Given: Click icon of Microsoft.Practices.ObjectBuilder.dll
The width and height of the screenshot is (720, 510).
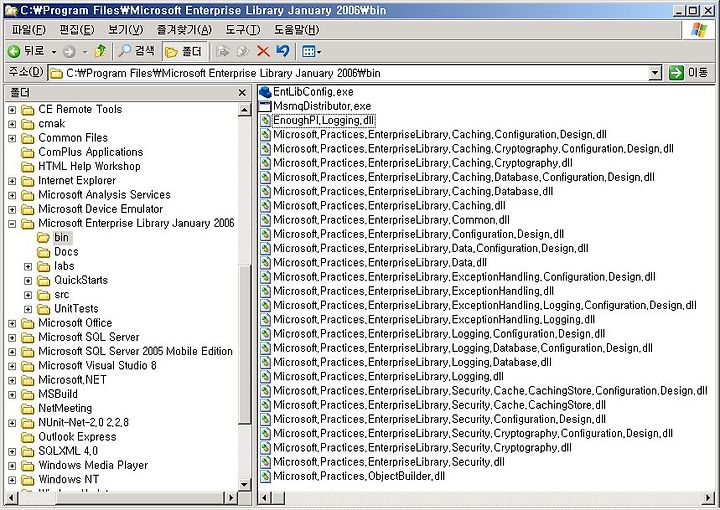Looking at the screenshot, I should (x=265, y=476).
